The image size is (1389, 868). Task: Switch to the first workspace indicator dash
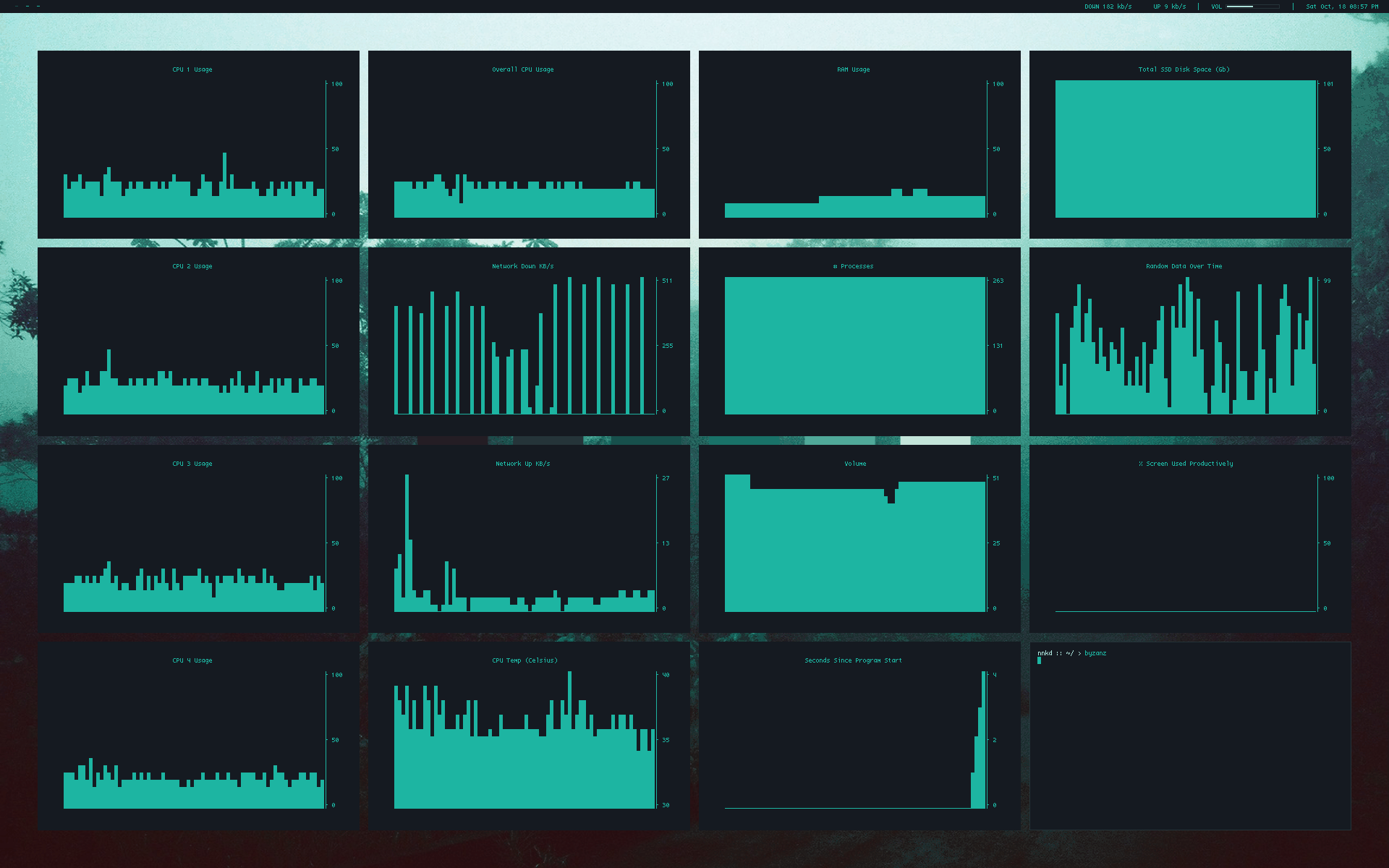pyautogui.click(x=16, y=7)
